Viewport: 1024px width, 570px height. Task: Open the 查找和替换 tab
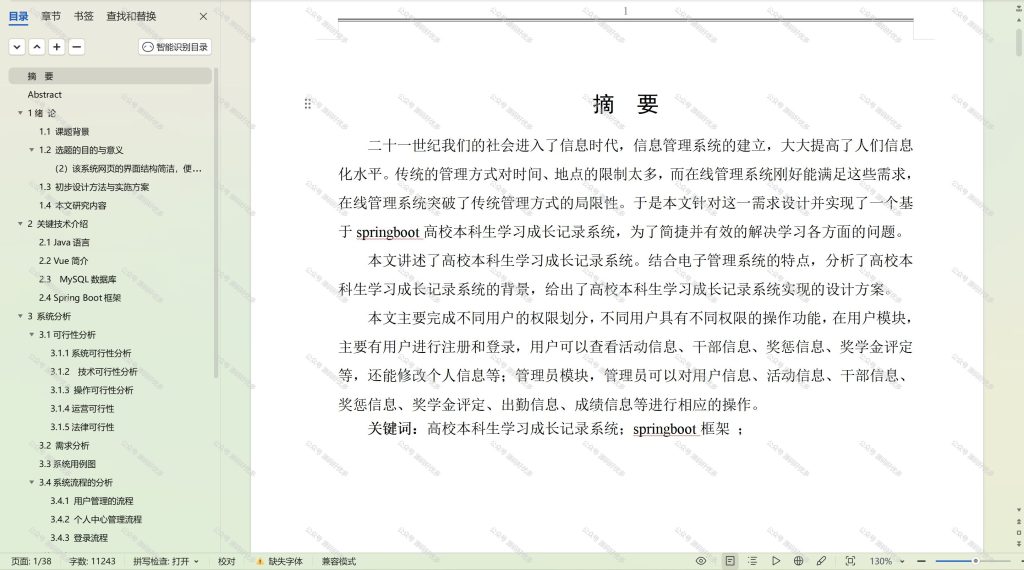click(x=131, y=16)
